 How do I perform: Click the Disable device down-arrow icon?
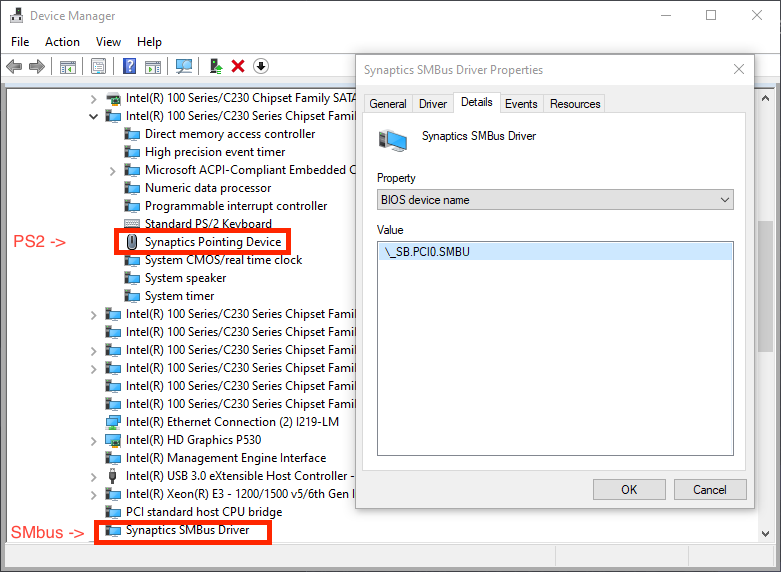261,66
